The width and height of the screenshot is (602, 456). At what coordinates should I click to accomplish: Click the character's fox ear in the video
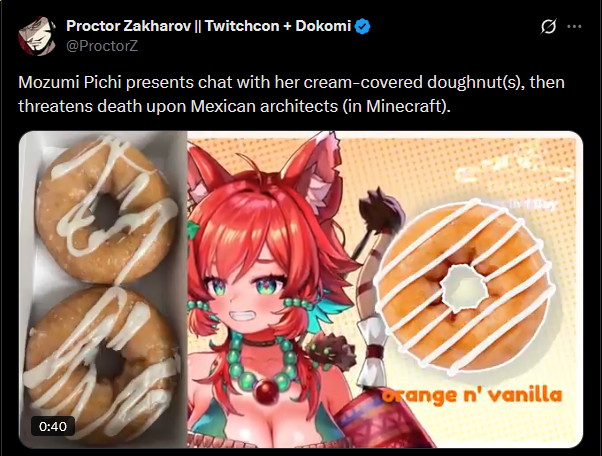click(x=315, y=169)
